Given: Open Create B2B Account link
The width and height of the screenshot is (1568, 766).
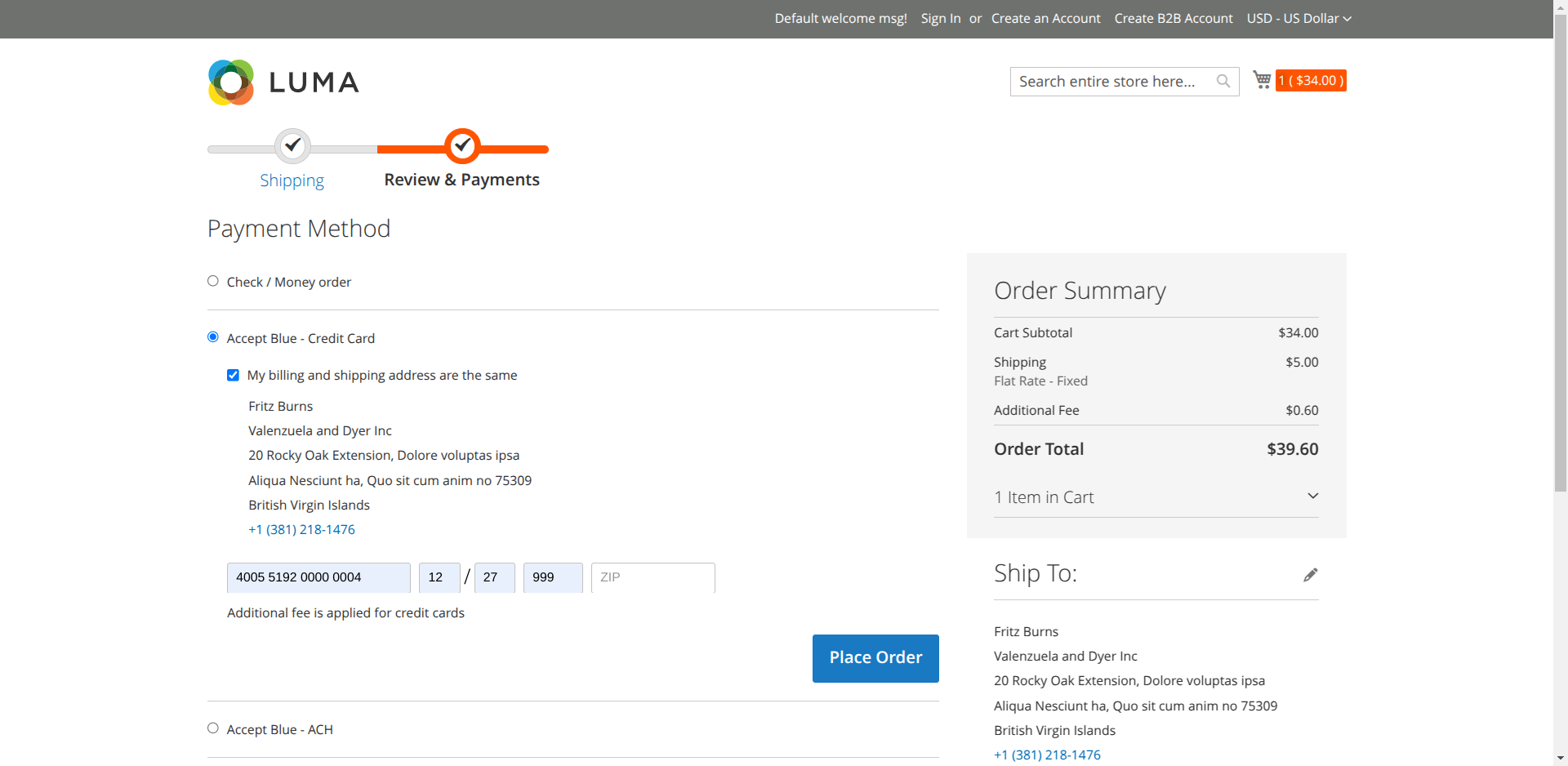Looking at the screenshot, I should click(x=1173, y=18).
